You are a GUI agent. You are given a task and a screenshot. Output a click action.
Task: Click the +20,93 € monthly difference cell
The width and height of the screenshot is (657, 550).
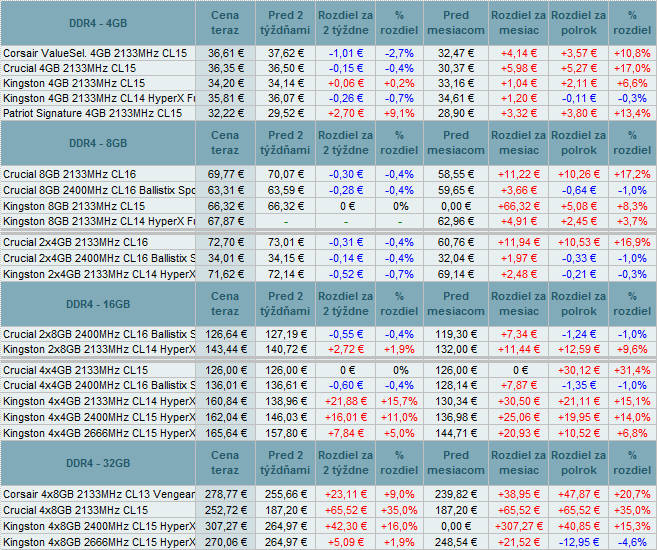519,433
